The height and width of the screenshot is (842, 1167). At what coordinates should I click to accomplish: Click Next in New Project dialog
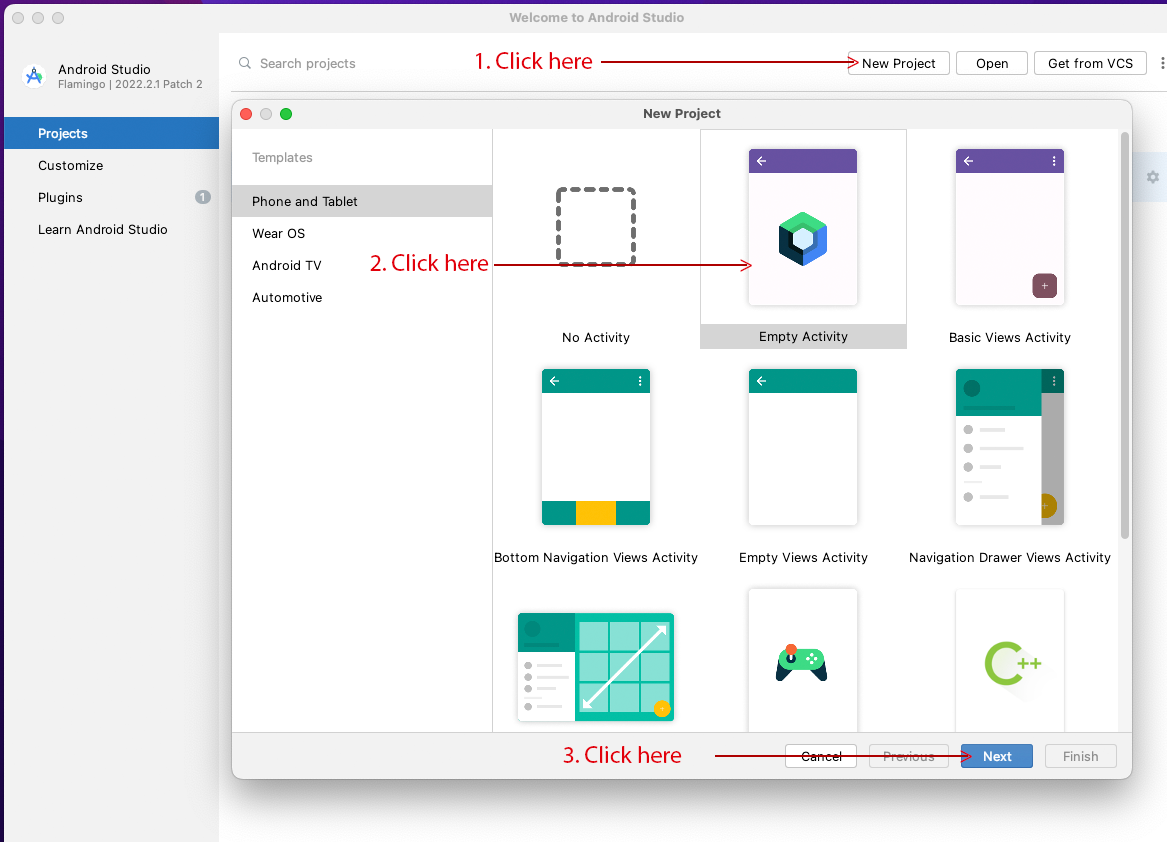point(997,756)
